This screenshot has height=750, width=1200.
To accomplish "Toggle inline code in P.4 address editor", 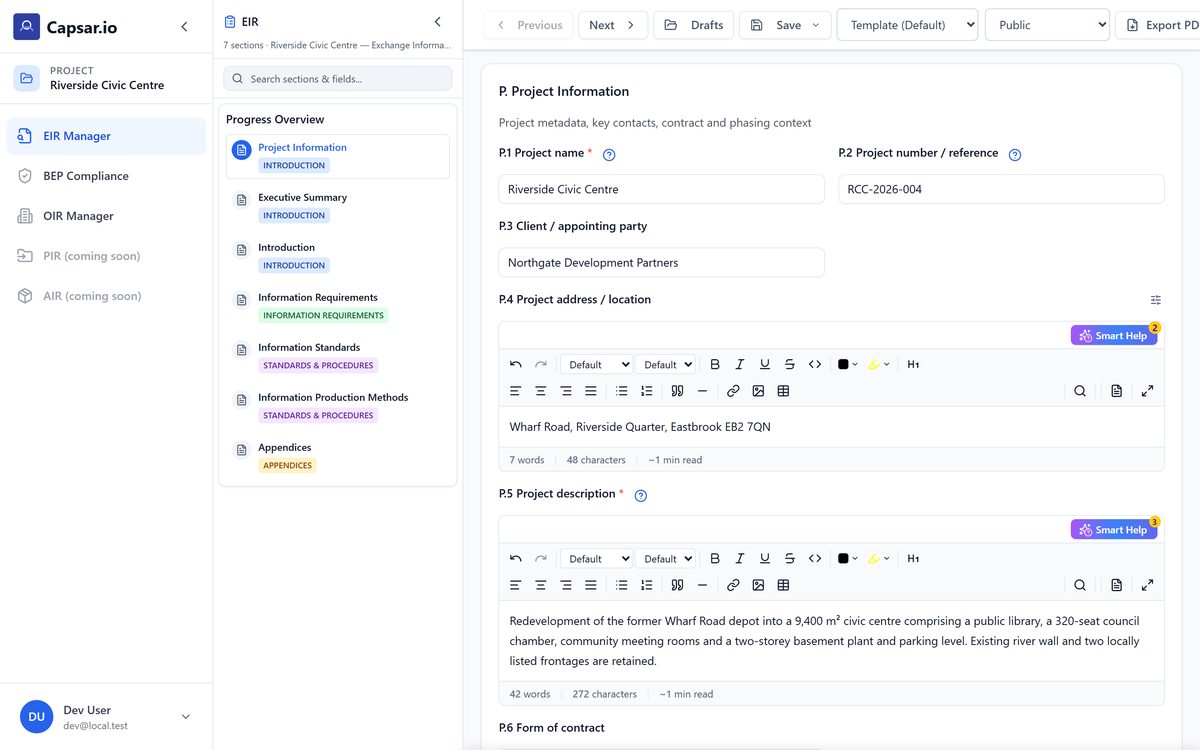I will 815,364.
